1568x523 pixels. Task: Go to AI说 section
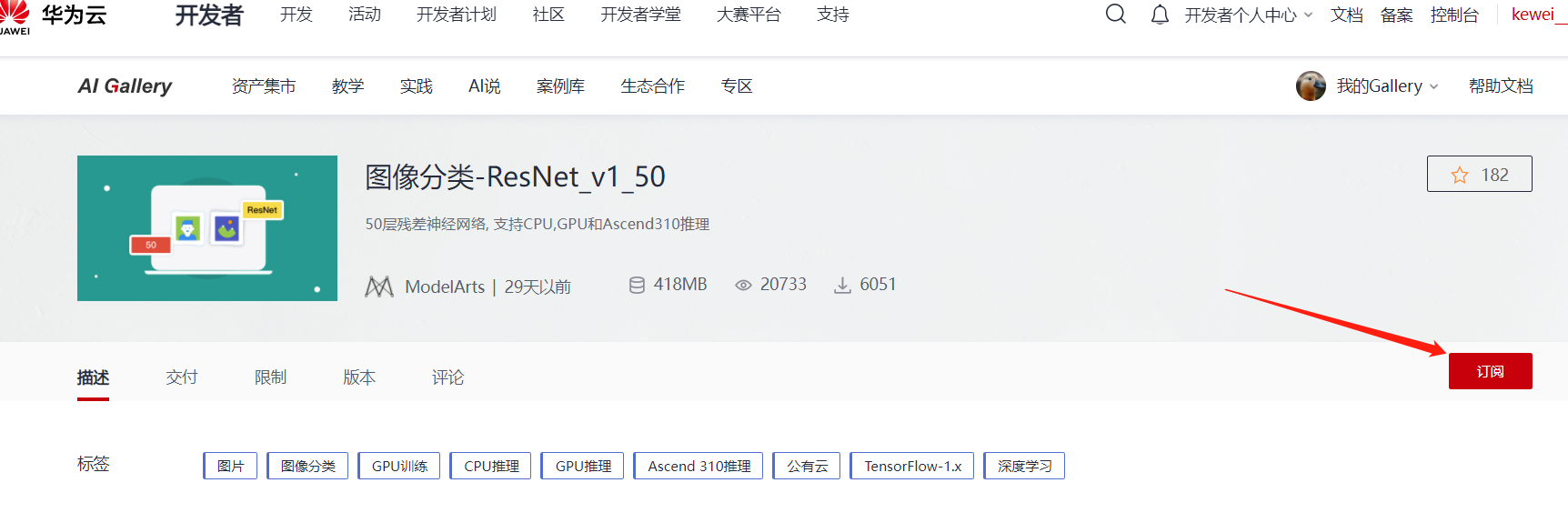pos(484,86)
